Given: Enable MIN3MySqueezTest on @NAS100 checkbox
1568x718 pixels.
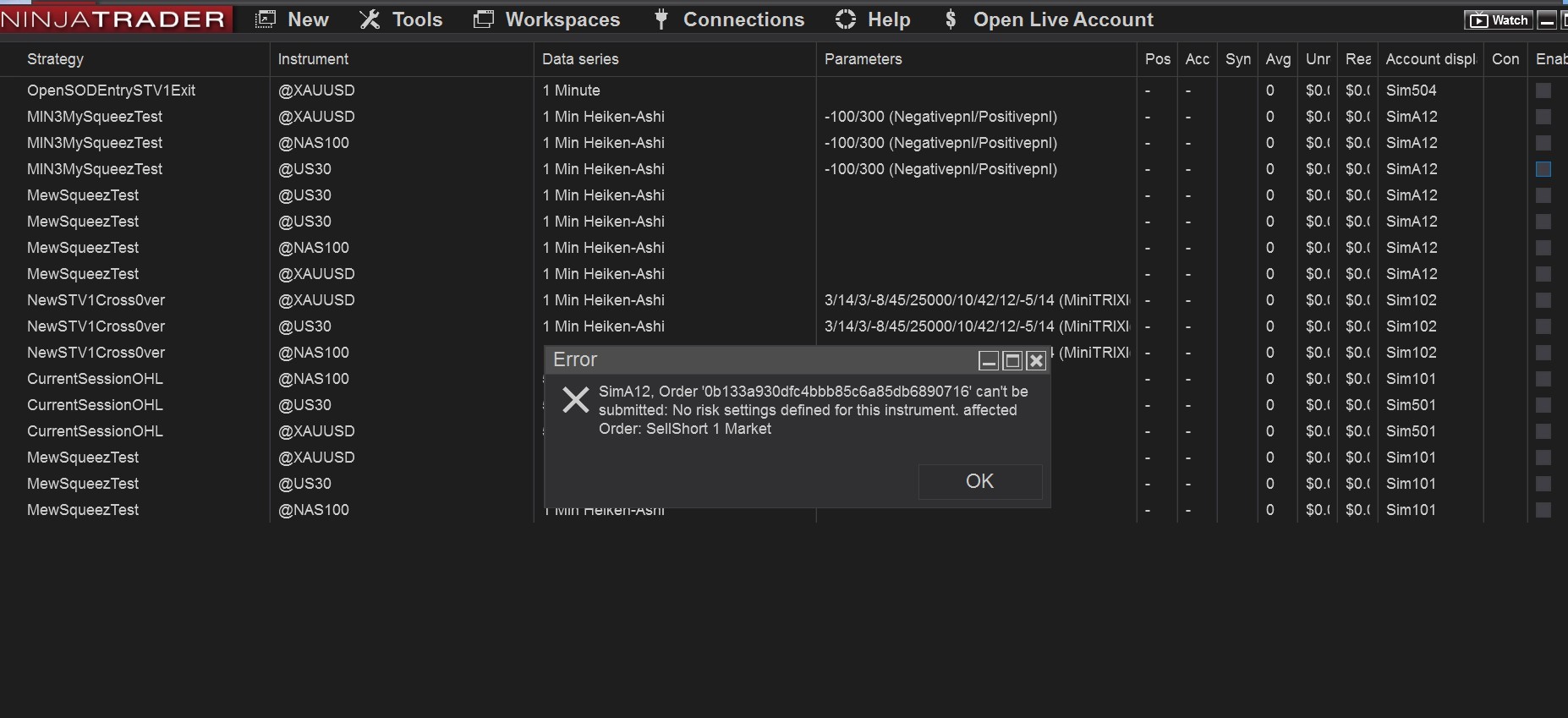Looking at the screenshot, I should point(1543,143).
